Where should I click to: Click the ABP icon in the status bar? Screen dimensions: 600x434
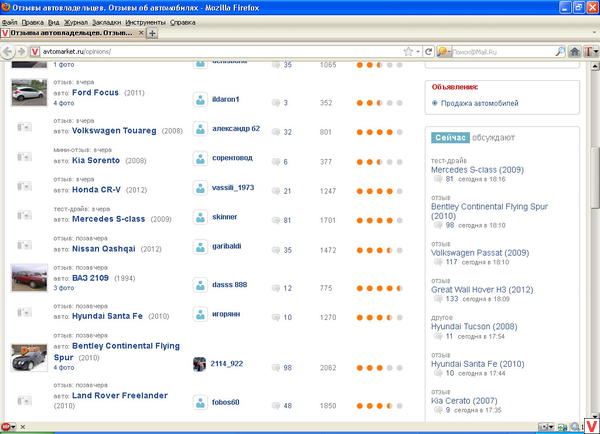point(5,426)
